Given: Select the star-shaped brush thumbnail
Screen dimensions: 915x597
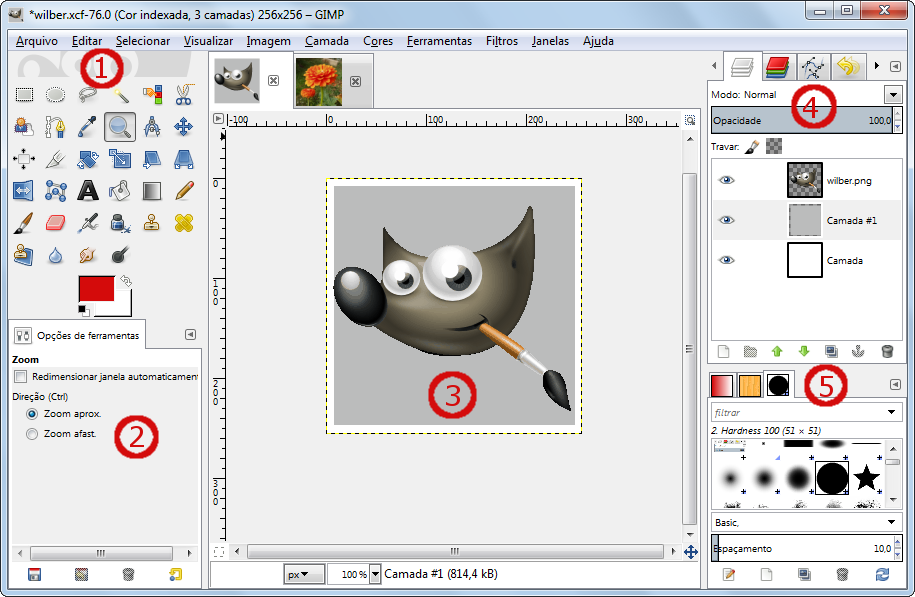Looking at the screenshot, I should point(866,478).
